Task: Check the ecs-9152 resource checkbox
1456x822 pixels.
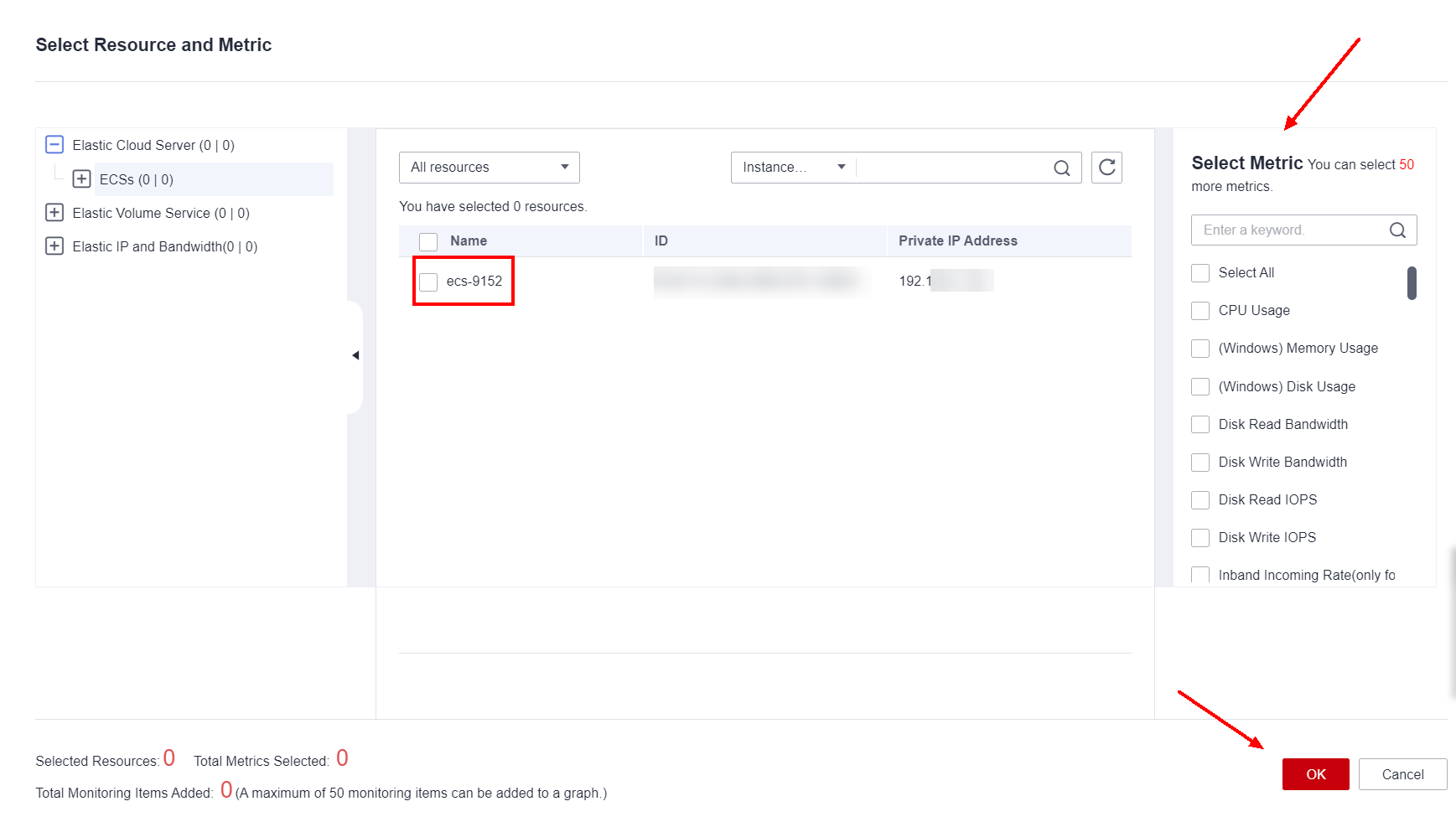Action: tap(428, 282)
